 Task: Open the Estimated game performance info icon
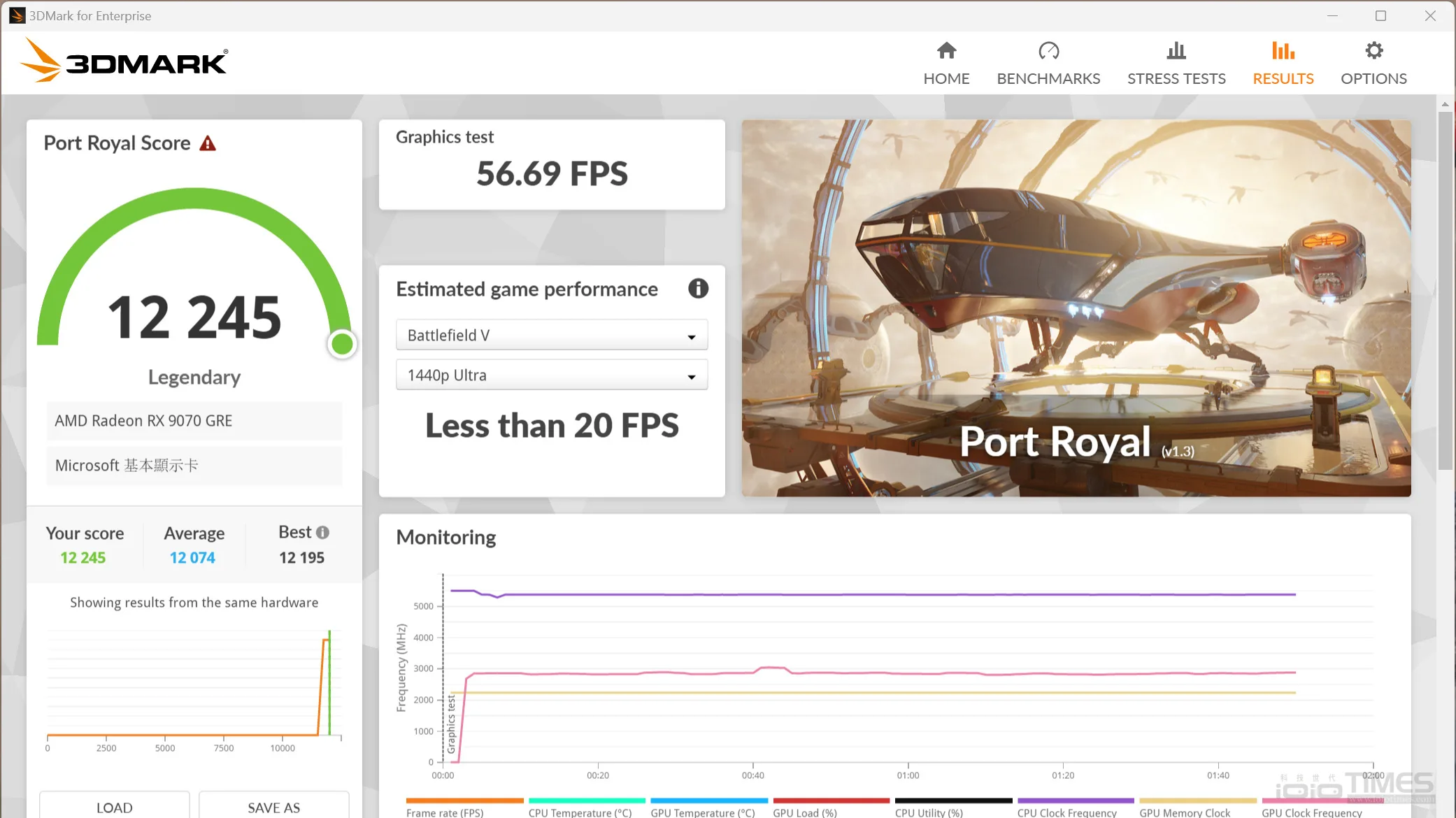[x=698, y=288]
